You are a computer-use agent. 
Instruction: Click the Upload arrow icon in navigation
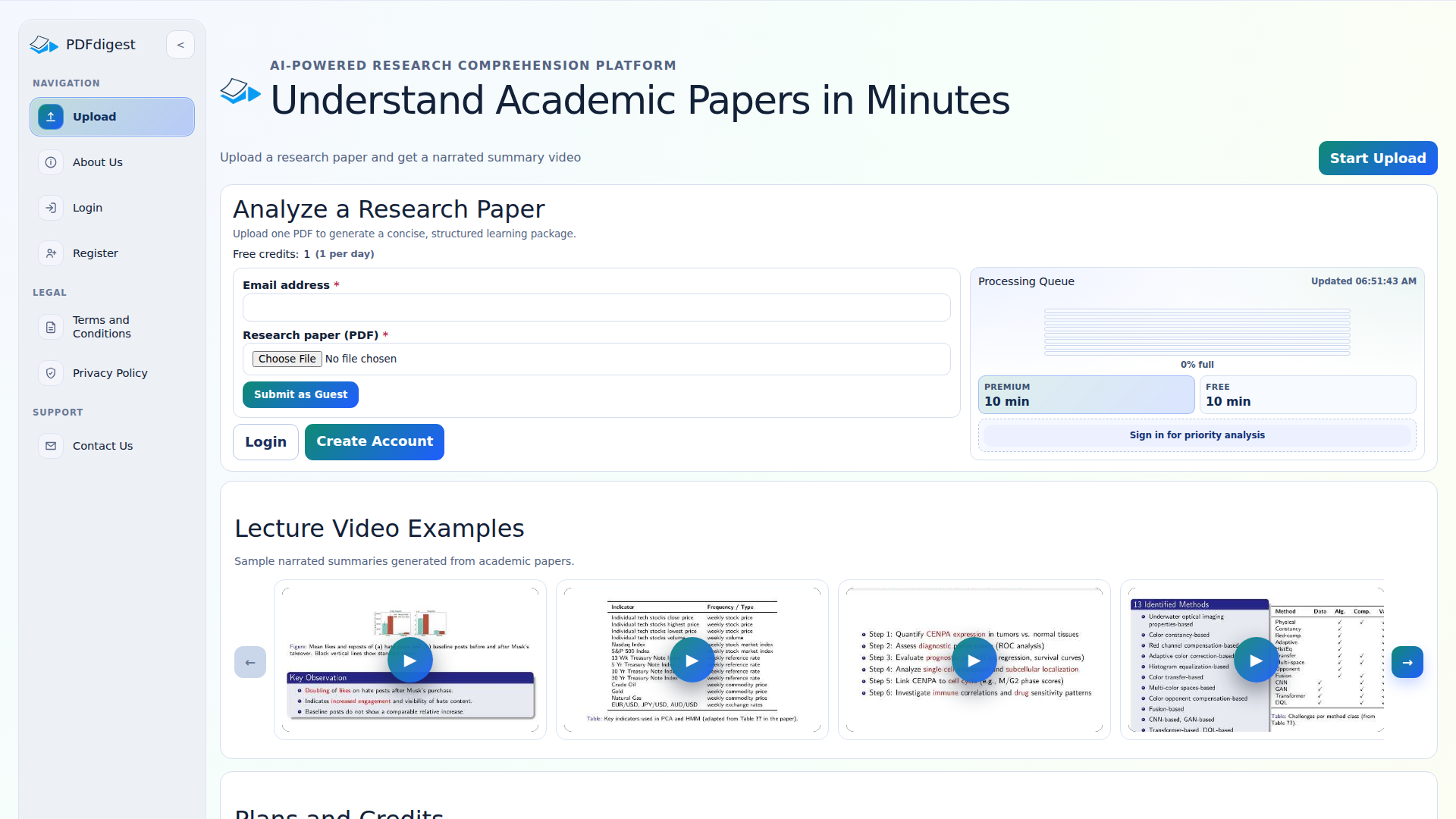pos(51,117)
